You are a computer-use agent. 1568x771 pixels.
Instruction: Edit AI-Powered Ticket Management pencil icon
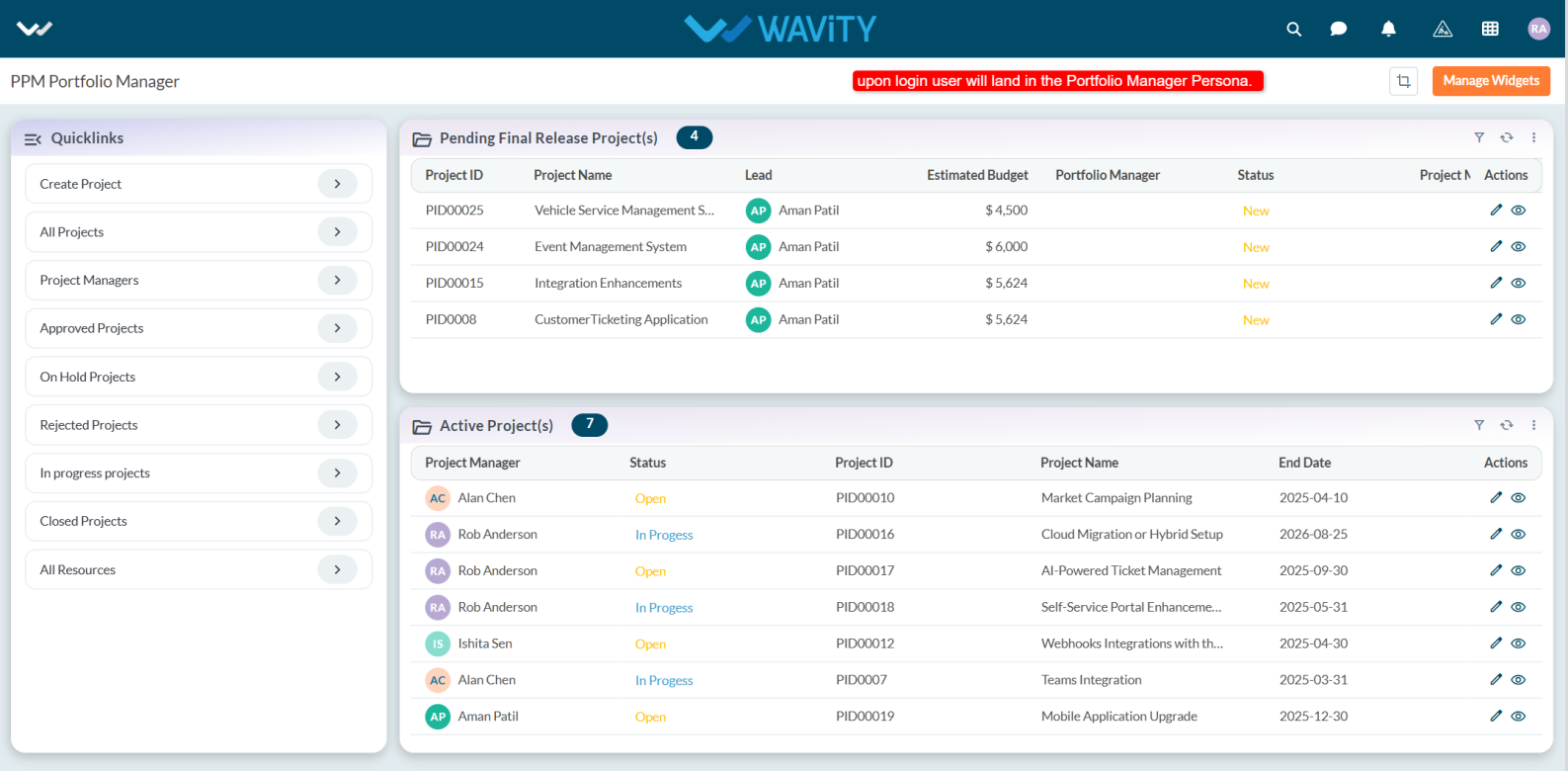(1496, 570)
